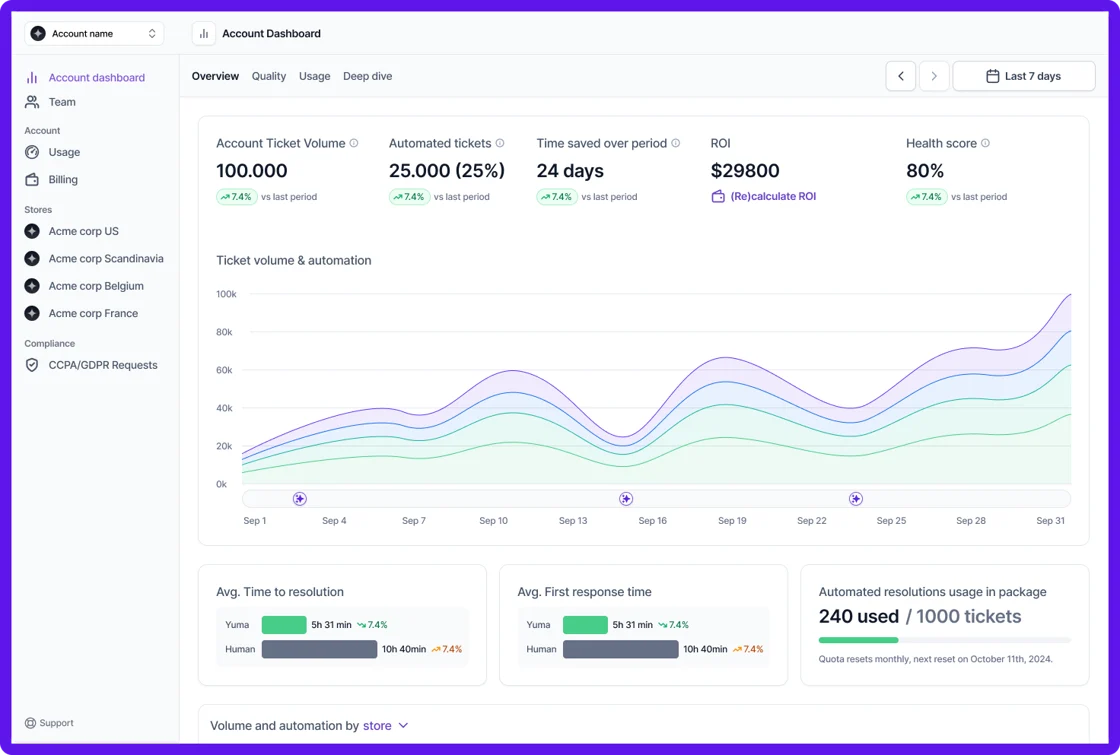This screenshot has height=755, width=1120.
Task: Switch to the Quality tab
Action: coord(268,76)
